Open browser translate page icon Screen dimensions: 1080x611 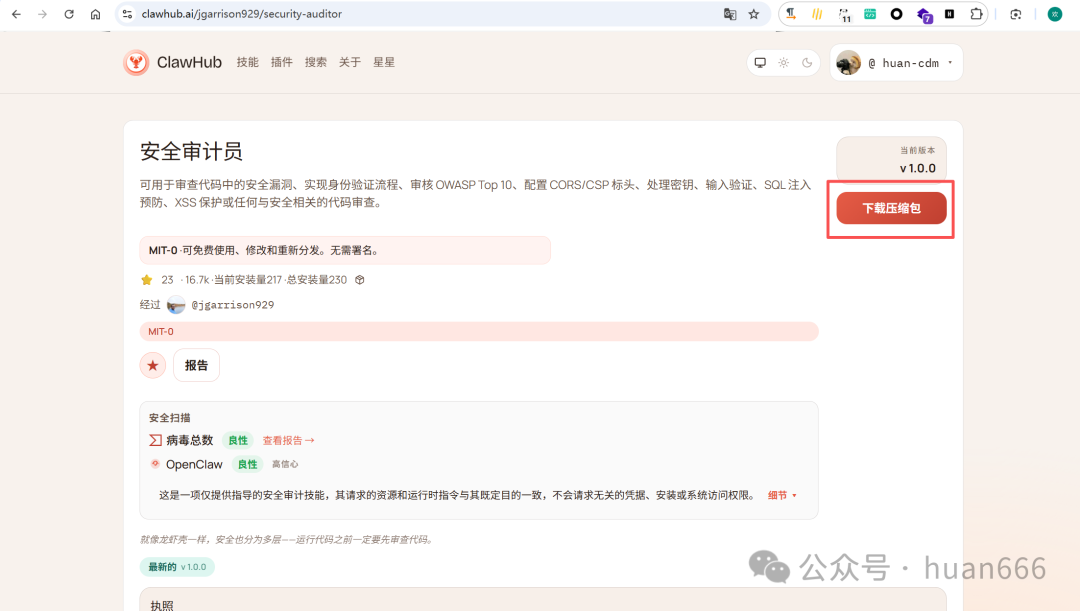[730, 14]
